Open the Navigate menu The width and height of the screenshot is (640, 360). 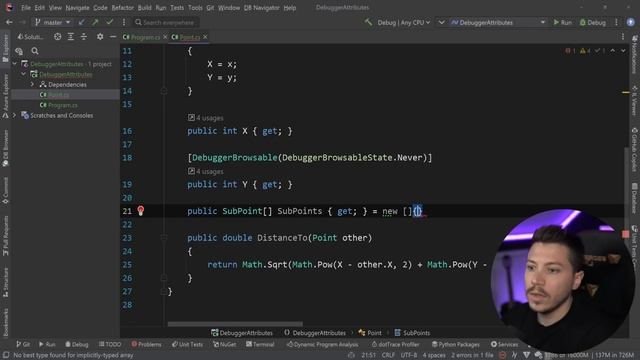(x=77, y=8)
